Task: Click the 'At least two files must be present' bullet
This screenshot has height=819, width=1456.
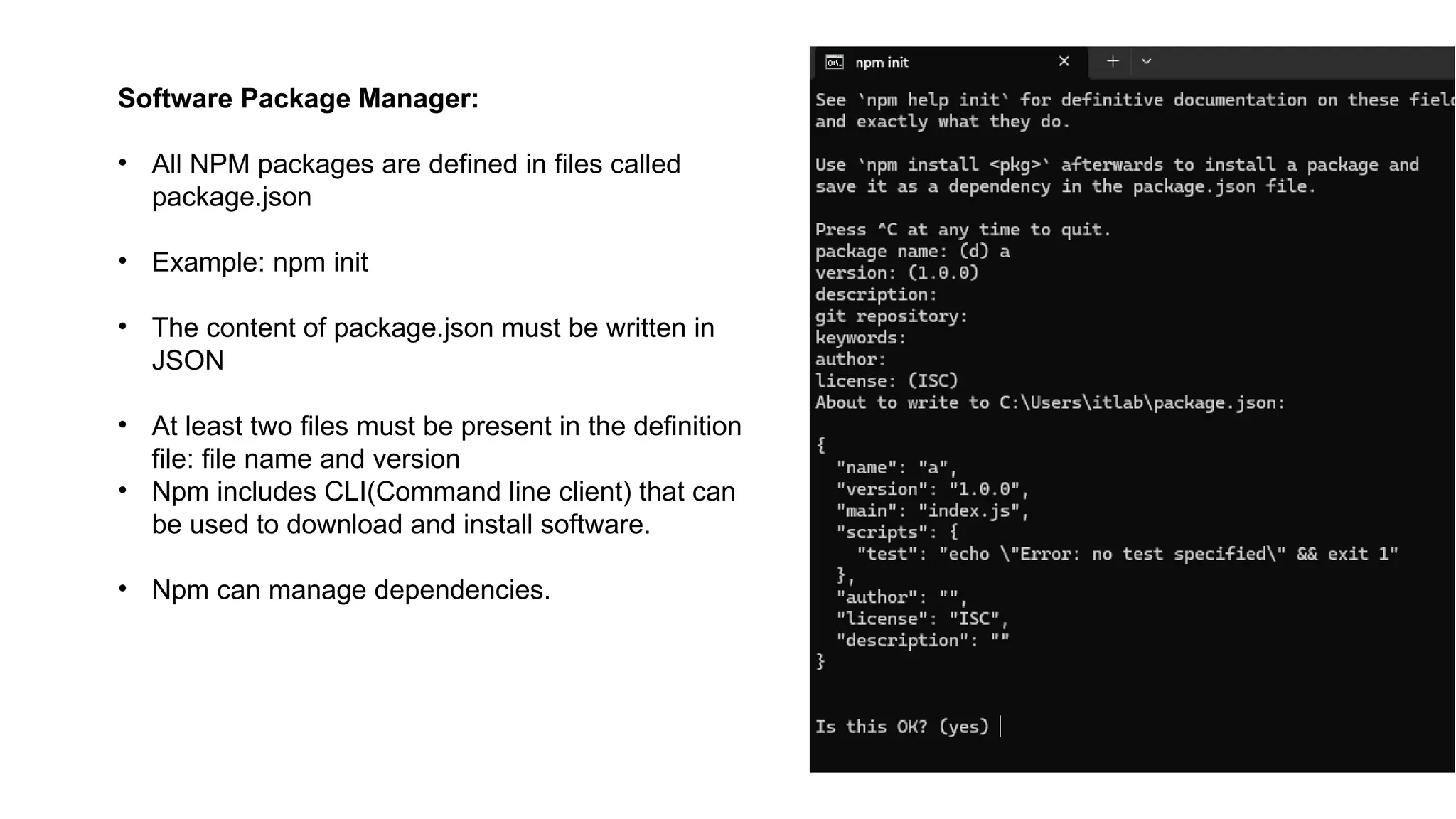Action: pos(446,442)
